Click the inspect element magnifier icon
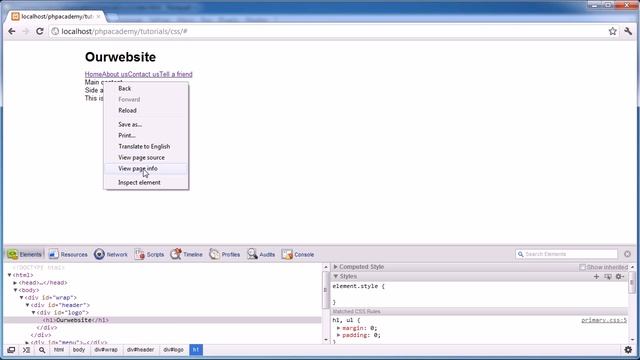The height and width of the screenshot is (360, 640). (42, 350)
